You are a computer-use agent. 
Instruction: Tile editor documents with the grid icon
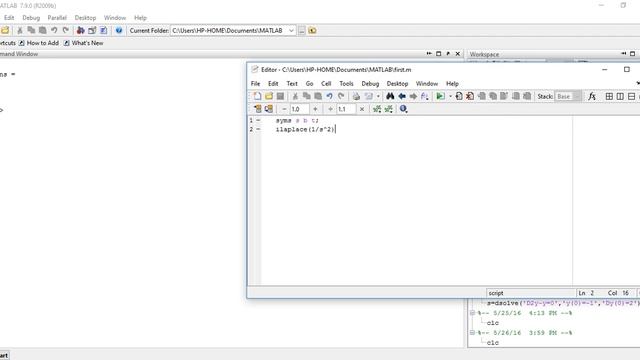coord(609,96)
